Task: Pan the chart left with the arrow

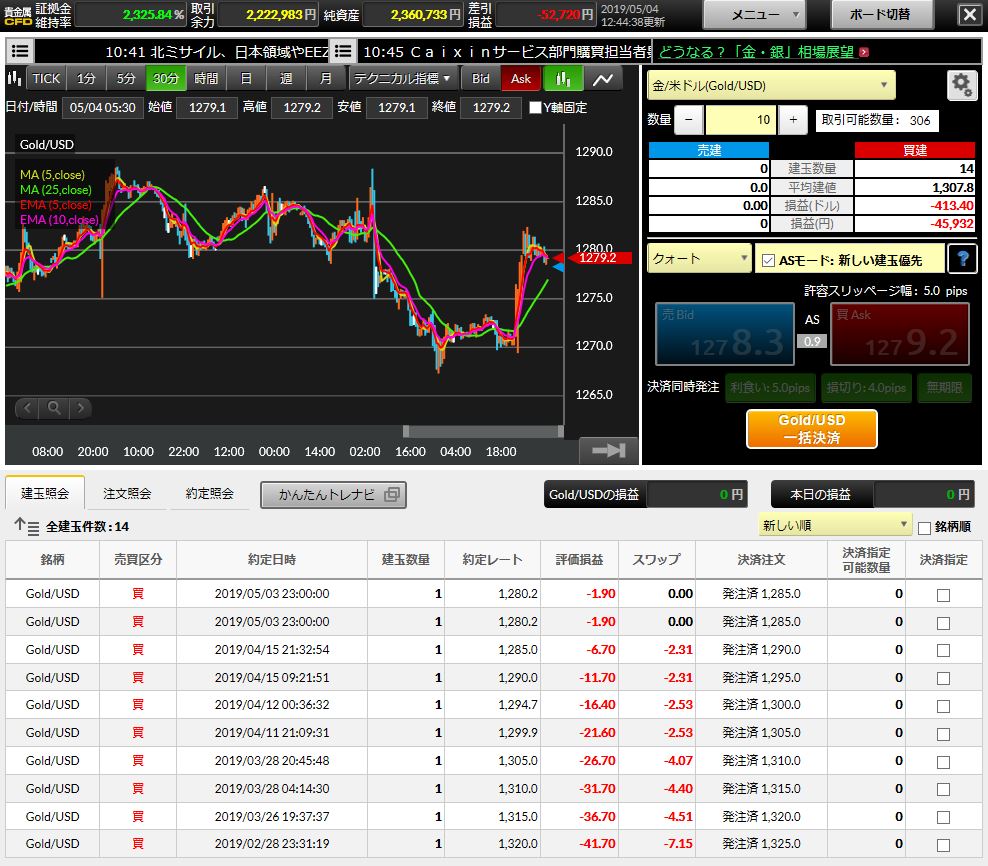Action: [x=27, y=408]
